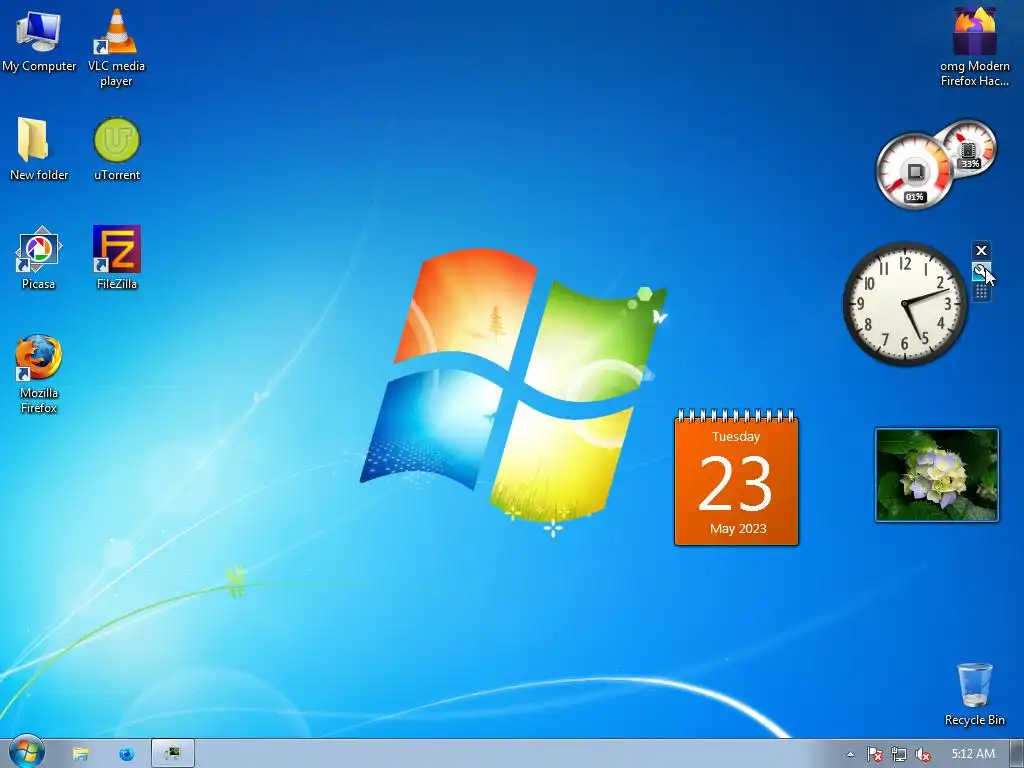Screen dimensions: 1024x768
Task: Click the muted volume tray icon
Action: 923,754
